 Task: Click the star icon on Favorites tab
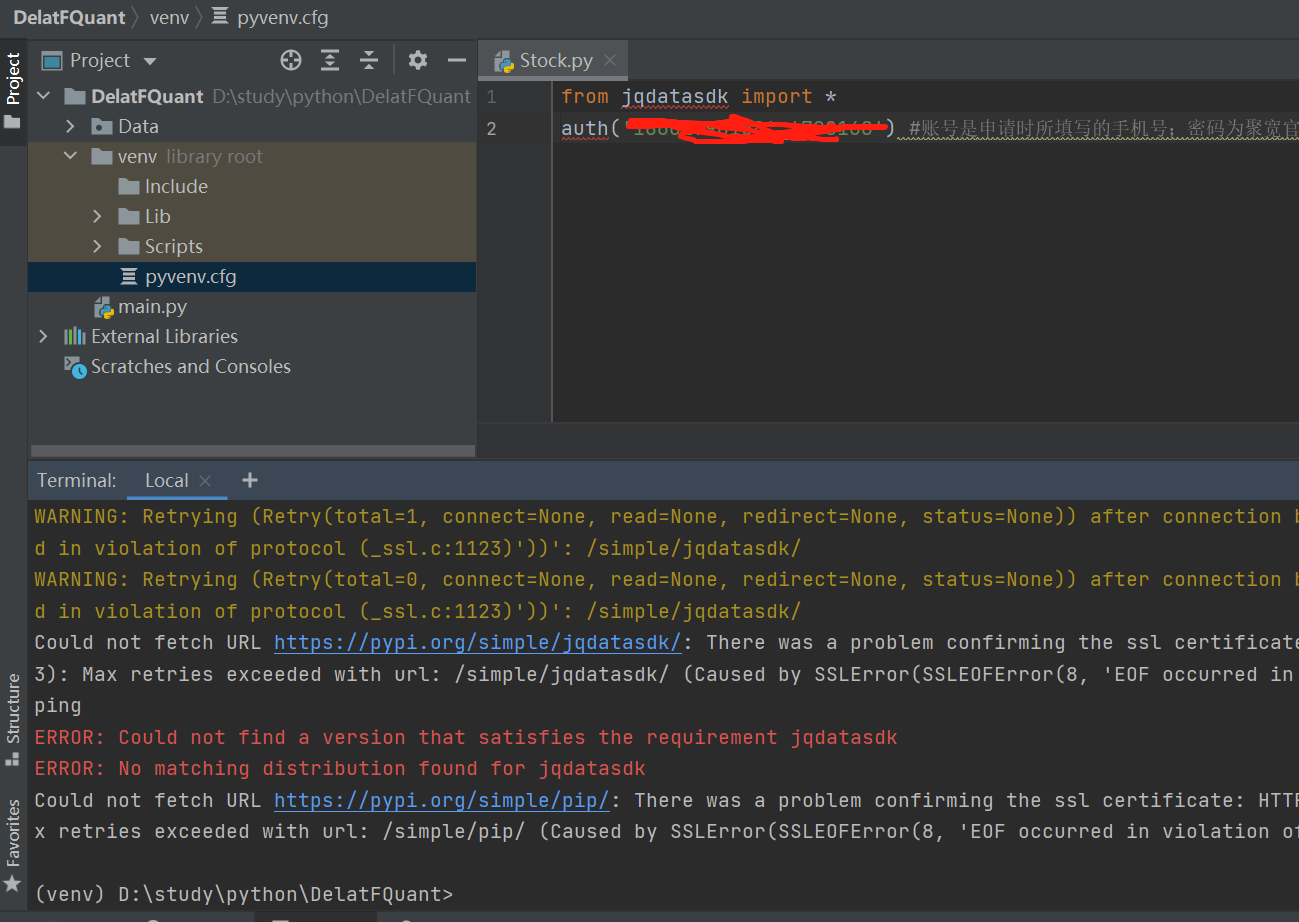point(12,884)
